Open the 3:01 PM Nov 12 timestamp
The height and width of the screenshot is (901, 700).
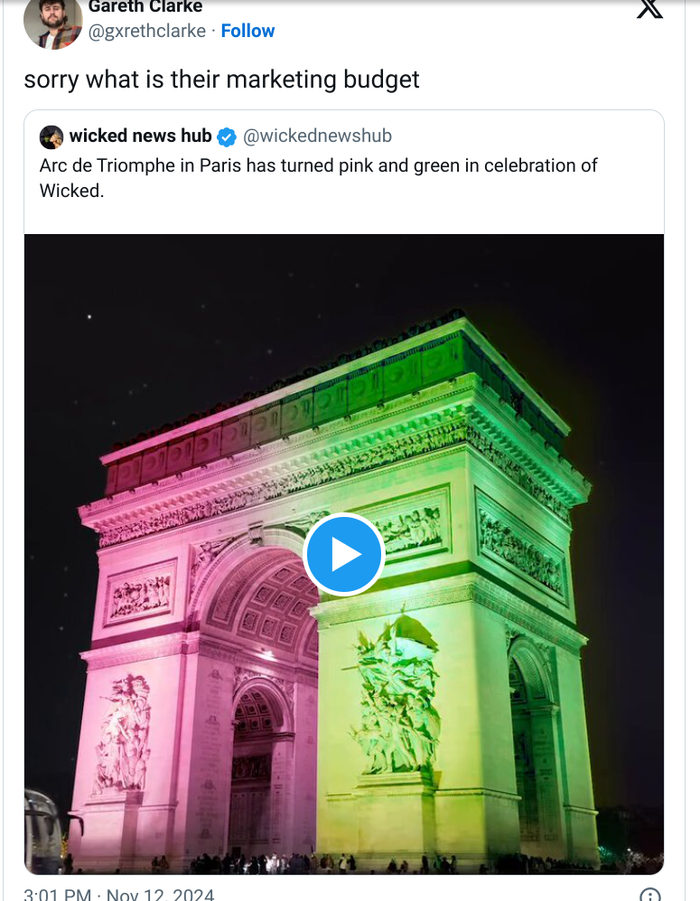tap(118, 894)
